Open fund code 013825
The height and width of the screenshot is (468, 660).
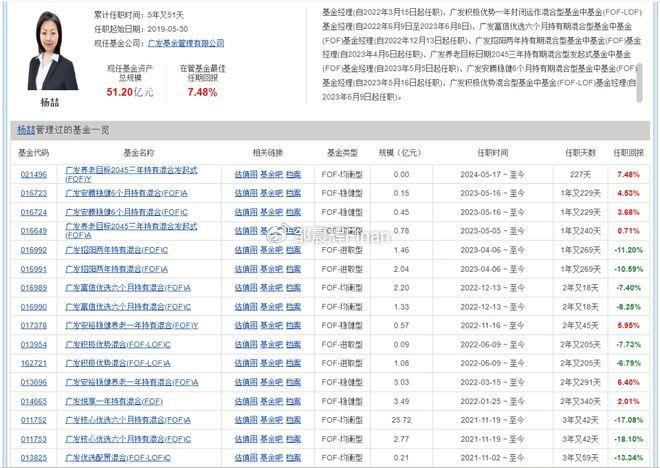(34, 457)
